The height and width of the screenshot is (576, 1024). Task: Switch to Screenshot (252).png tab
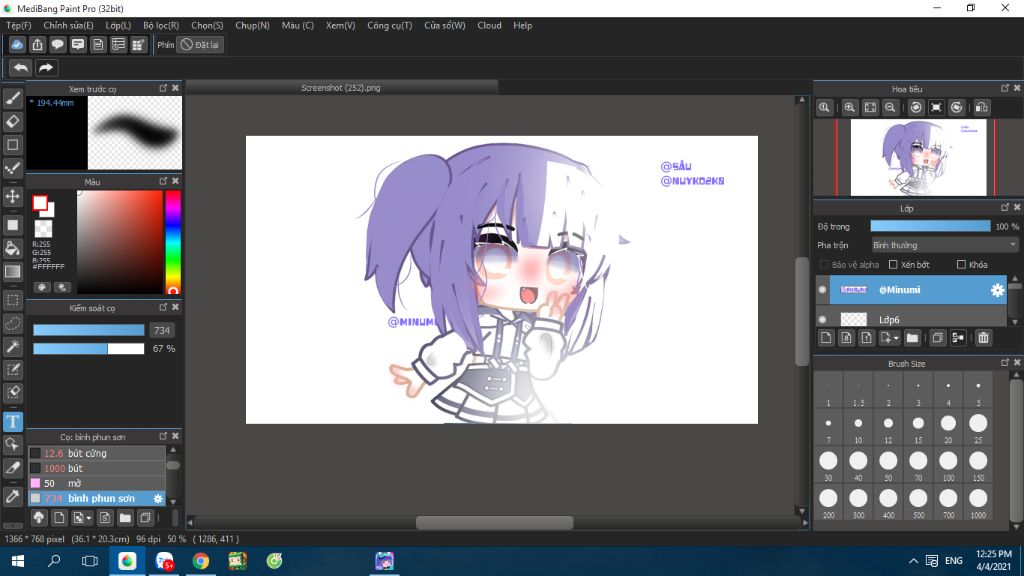click(x=342, y=88)
